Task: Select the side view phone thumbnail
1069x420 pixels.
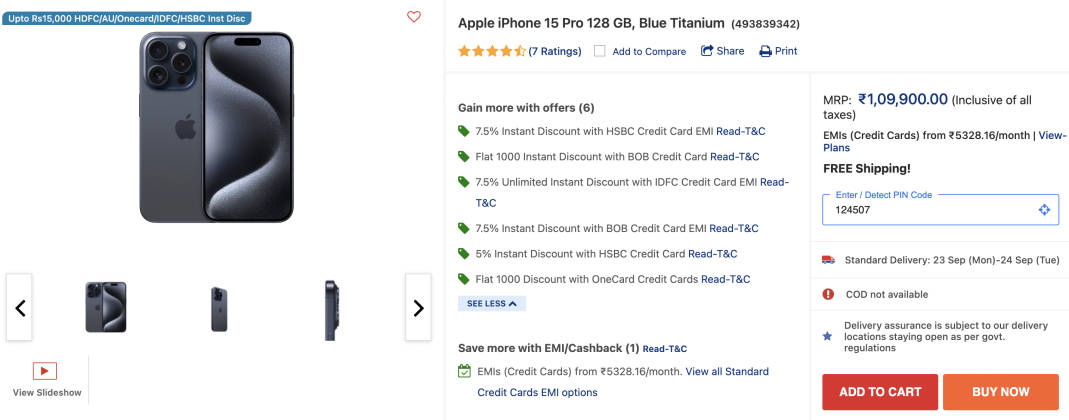Action: [331, 309]
